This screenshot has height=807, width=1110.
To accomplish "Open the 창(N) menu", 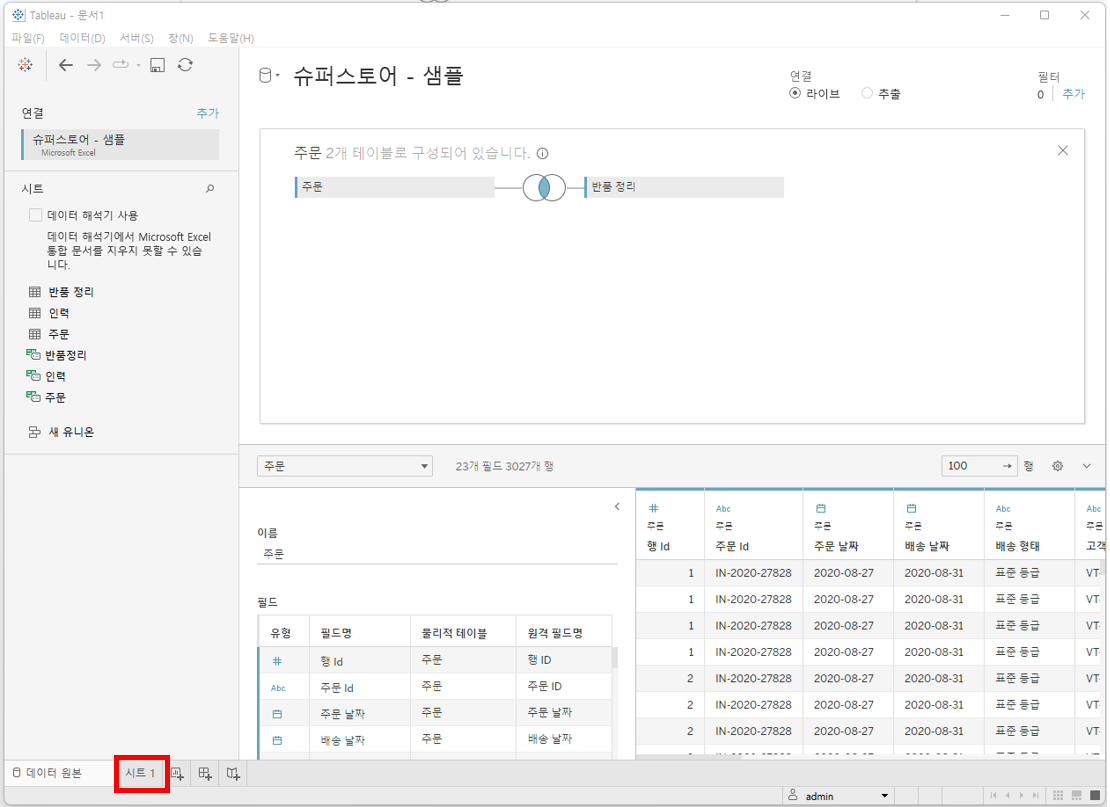I will 181,38.
